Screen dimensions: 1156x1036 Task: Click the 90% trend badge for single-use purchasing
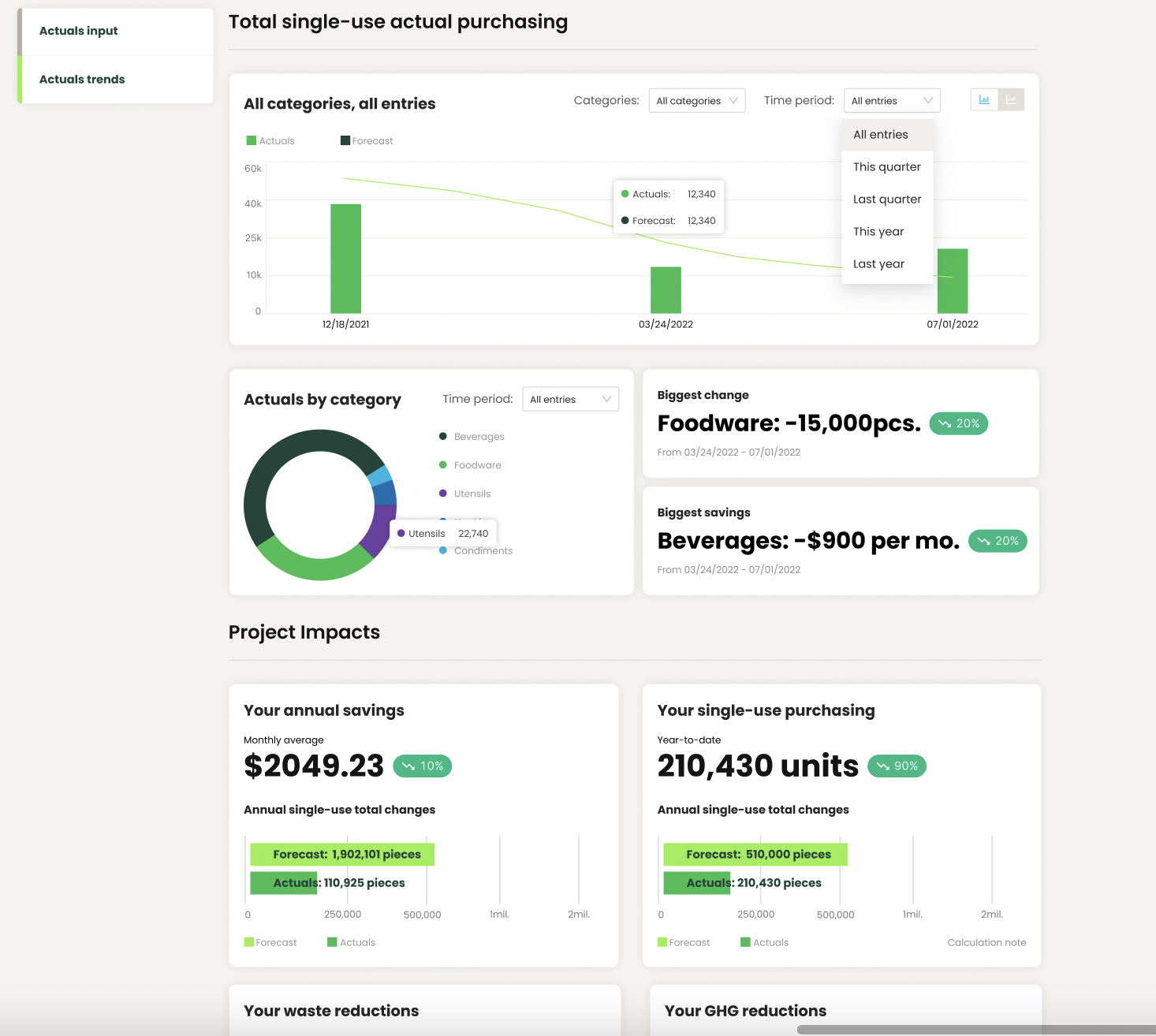tap(897, 766)
